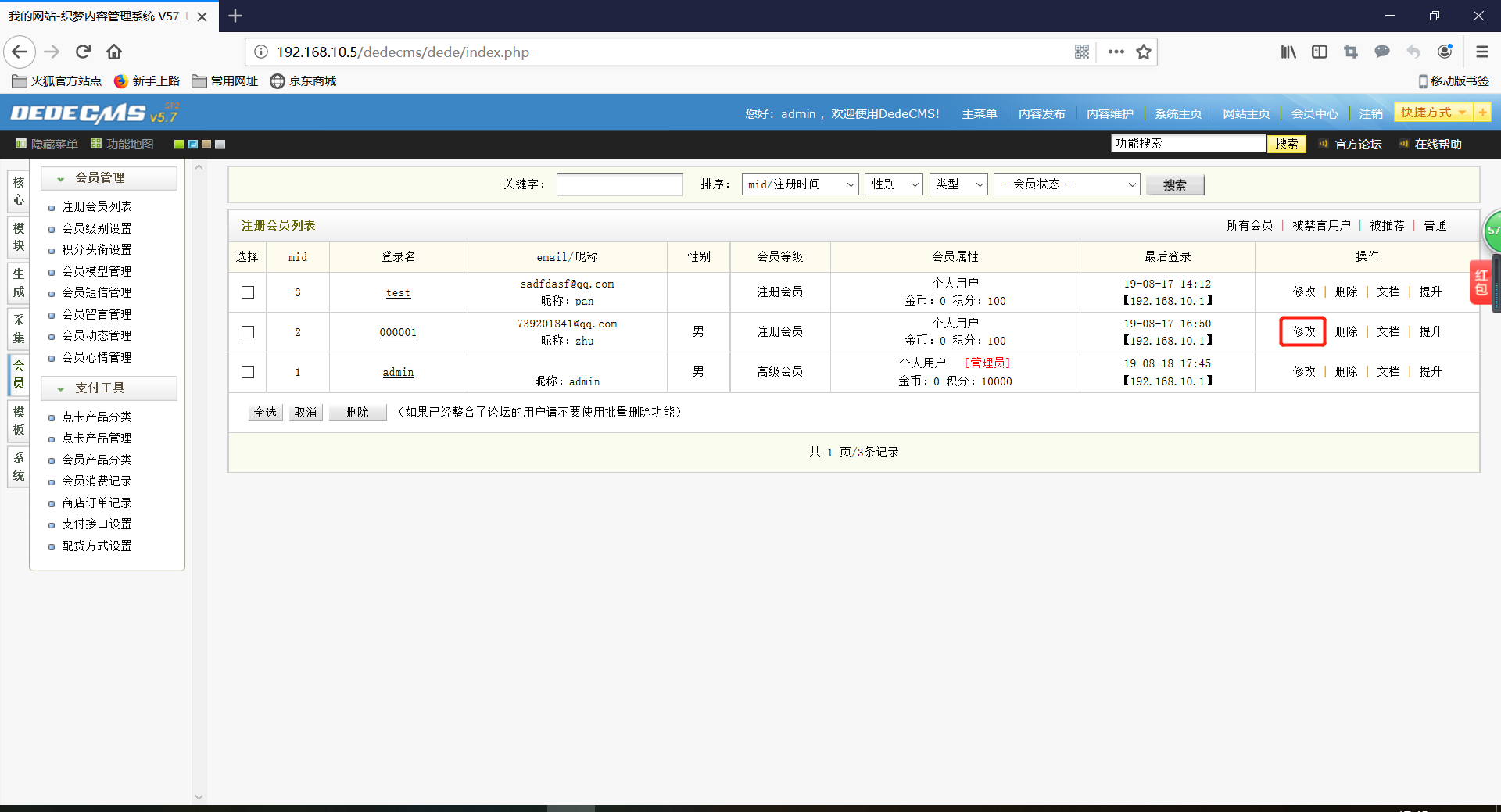1501x812 pixels.
Task: Check the checkbox for member 000001
Action: [247, 332]
